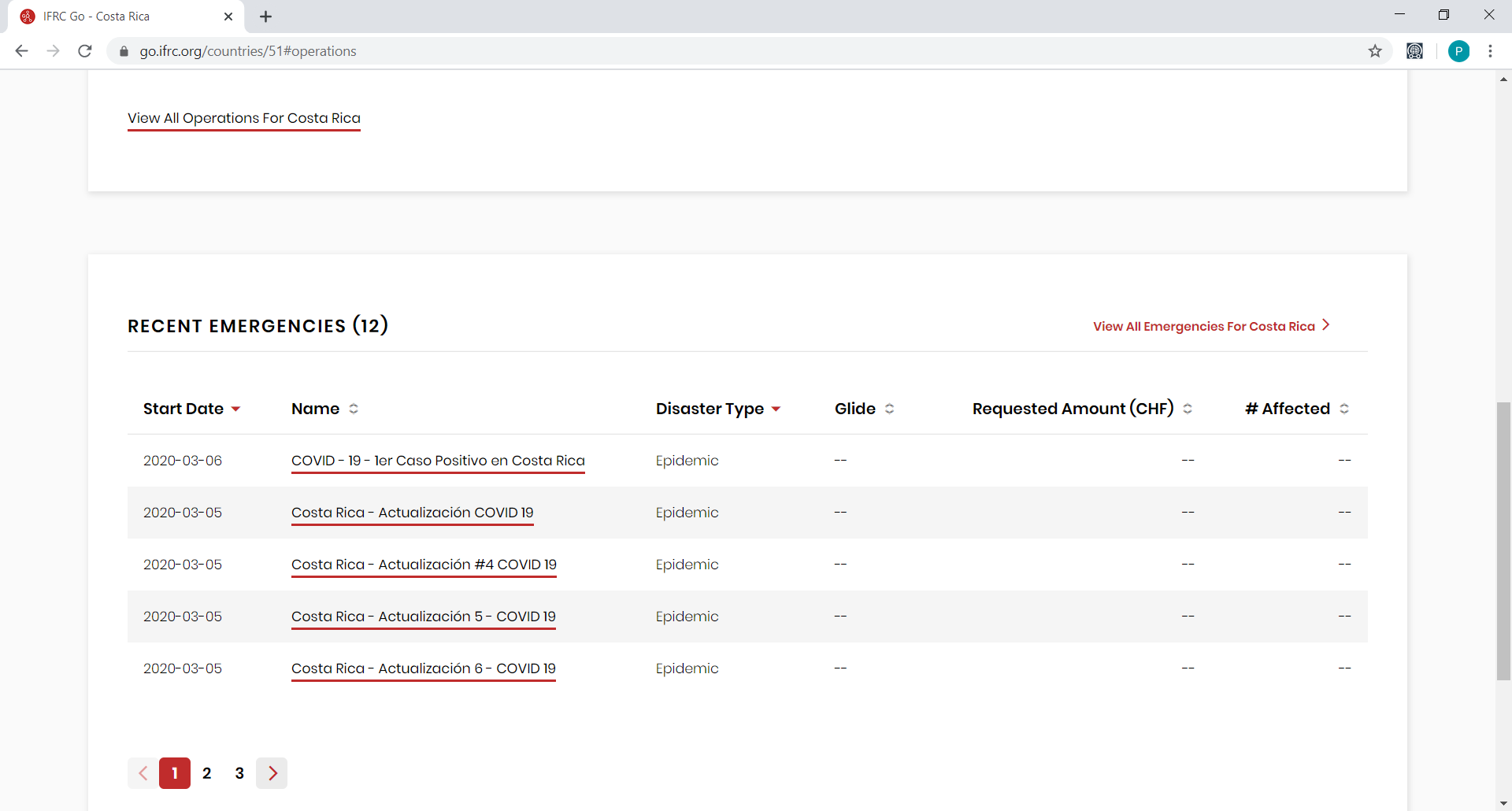
Task: Open the extension icon beside the address bar
Action: (1416, 50)
